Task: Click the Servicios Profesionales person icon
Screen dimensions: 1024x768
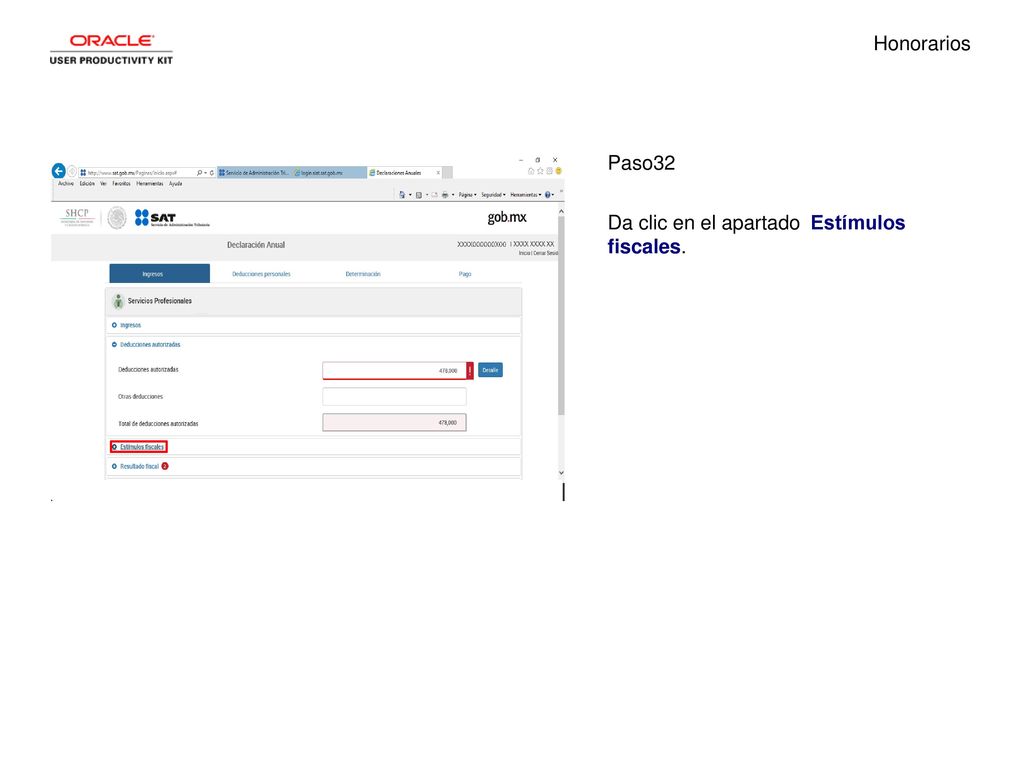Action: [118, 301]
